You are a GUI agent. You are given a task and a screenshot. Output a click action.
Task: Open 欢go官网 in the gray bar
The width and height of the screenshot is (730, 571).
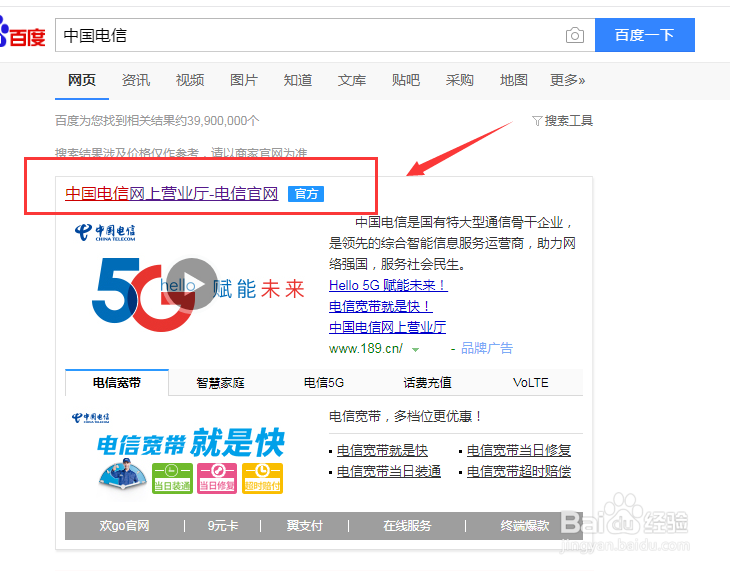coord(124,526)
